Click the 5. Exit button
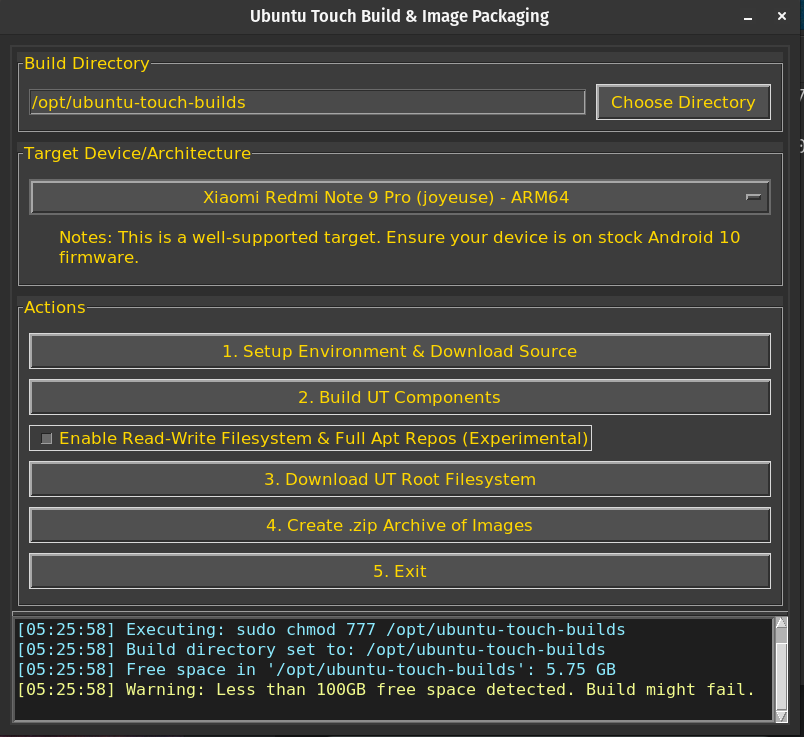This screenshot has height=737, width=804. [x=400, y=571]
